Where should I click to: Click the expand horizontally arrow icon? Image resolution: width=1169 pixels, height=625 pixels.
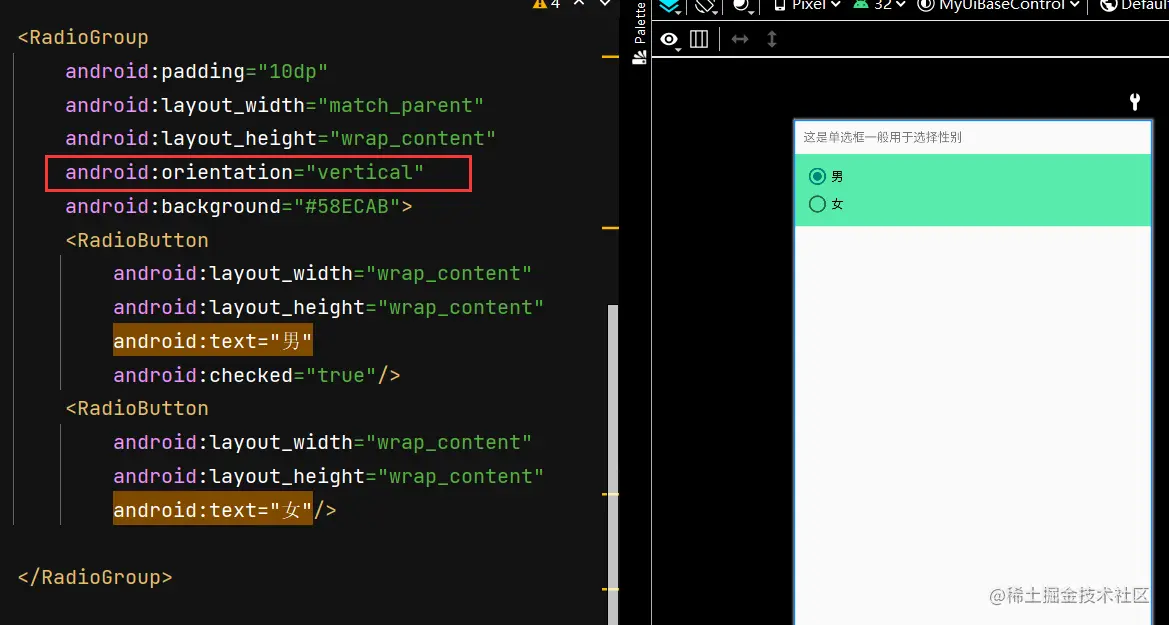740,39
